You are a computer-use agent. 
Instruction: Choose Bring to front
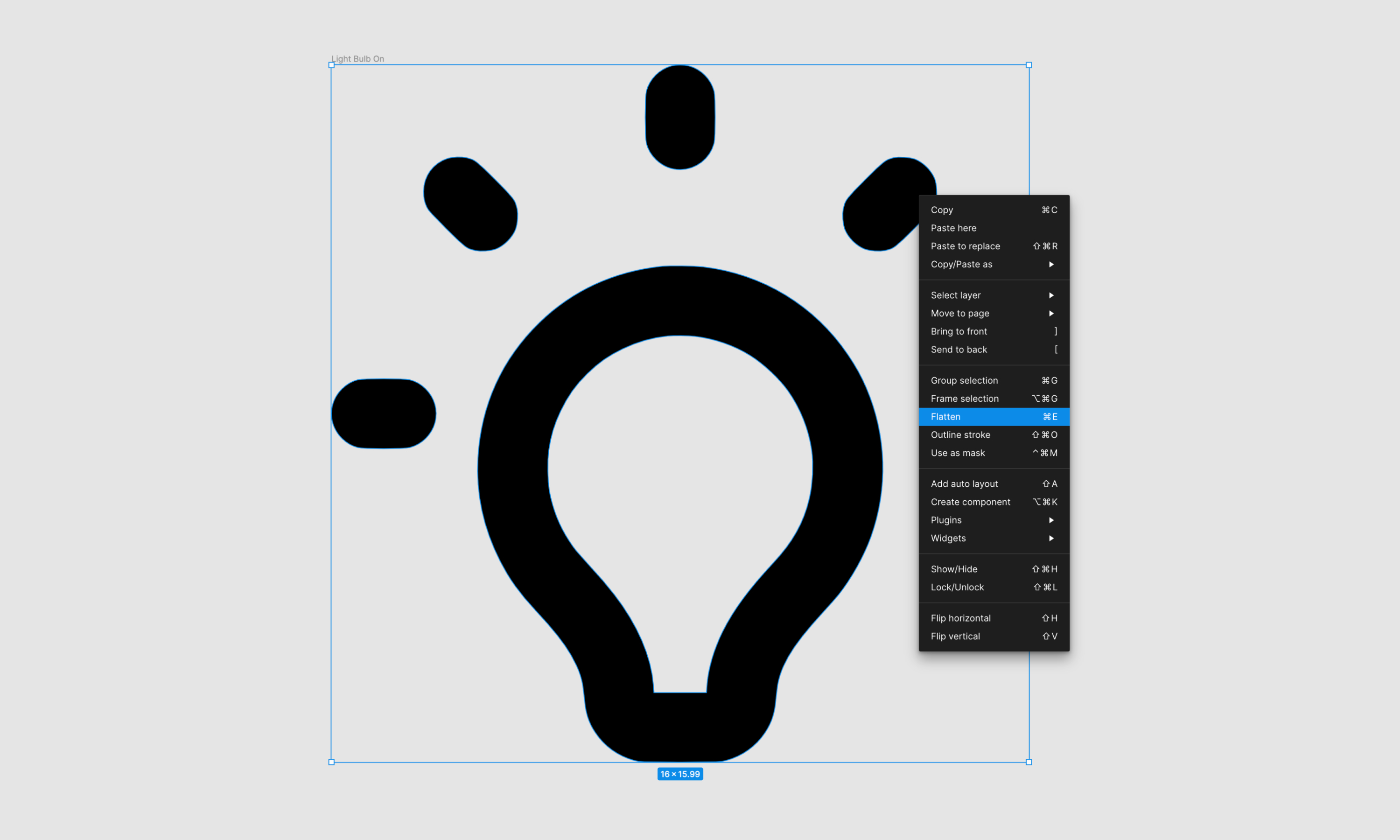point(994,331)
